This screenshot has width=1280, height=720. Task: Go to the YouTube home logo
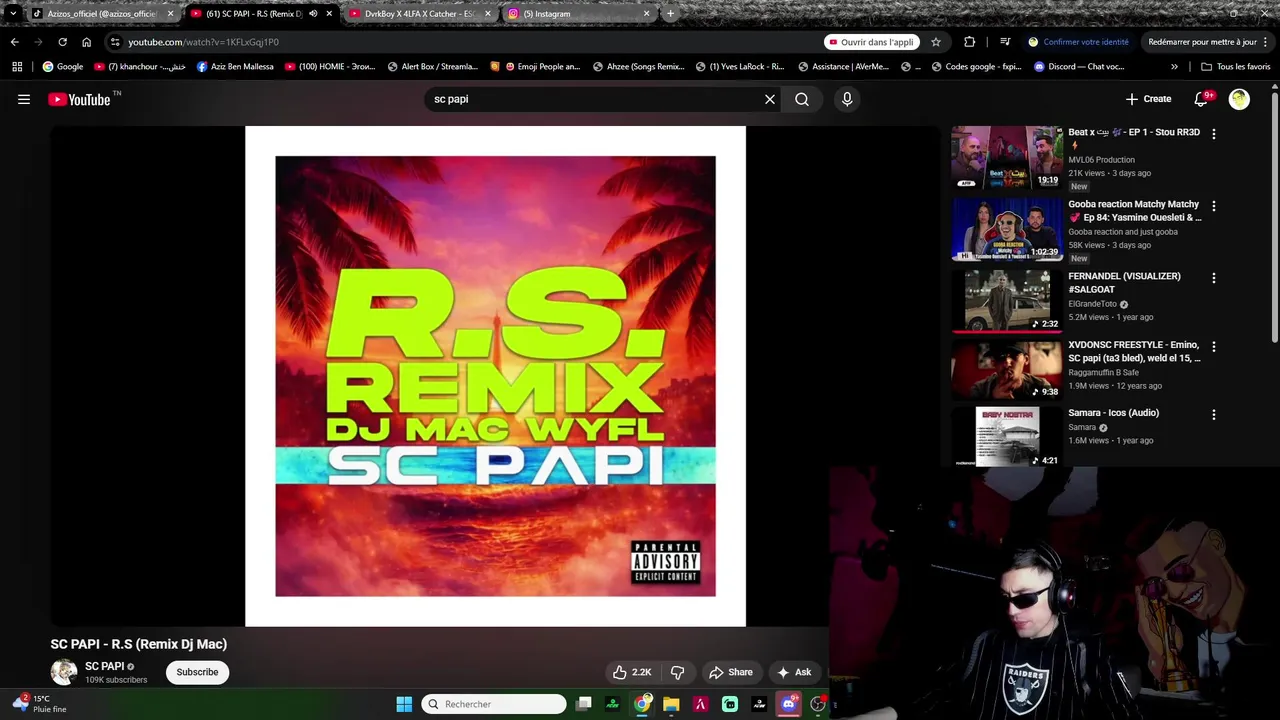point(80,99)
